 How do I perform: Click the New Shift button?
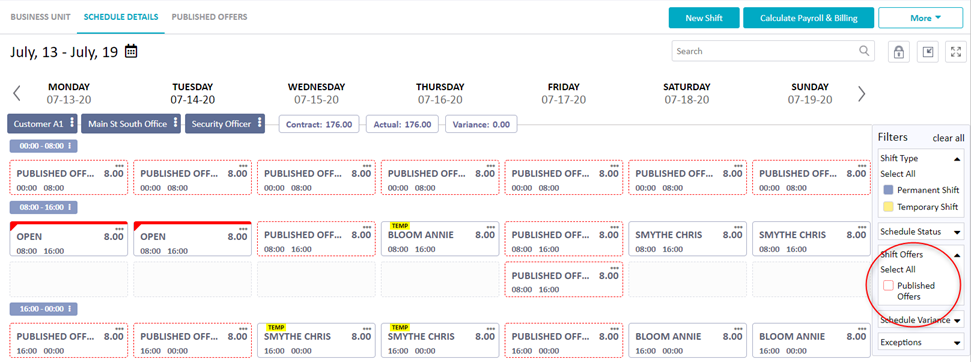coord(704,18)
